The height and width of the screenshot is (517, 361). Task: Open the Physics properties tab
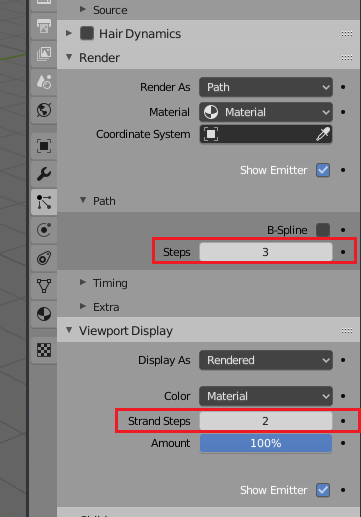click(44, 230)
